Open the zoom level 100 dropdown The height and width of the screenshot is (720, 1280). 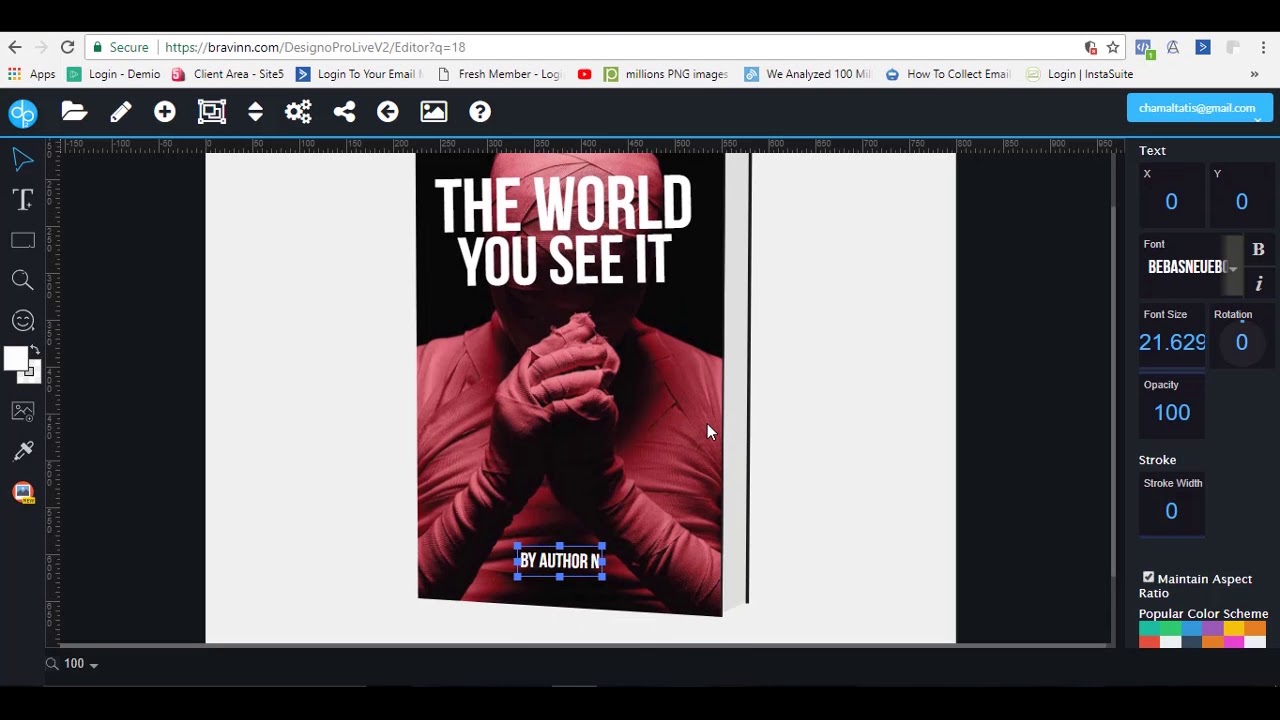pos(81,664)
